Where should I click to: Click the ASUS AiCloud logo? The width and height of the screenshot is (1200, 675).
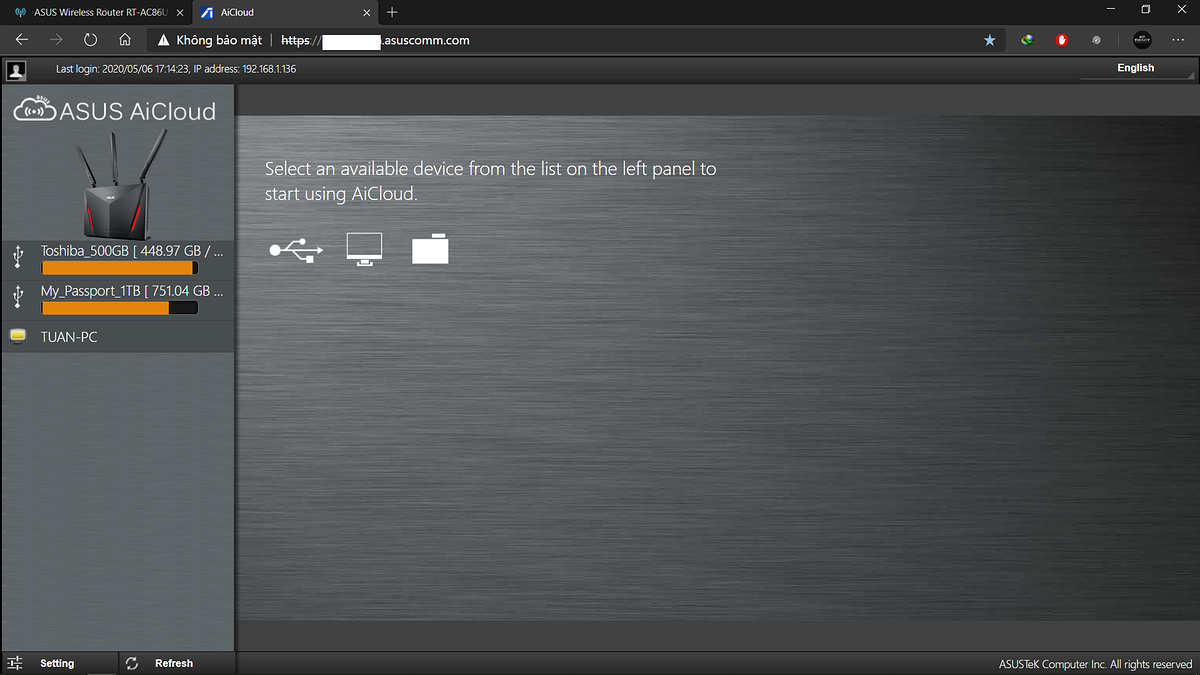116,110
